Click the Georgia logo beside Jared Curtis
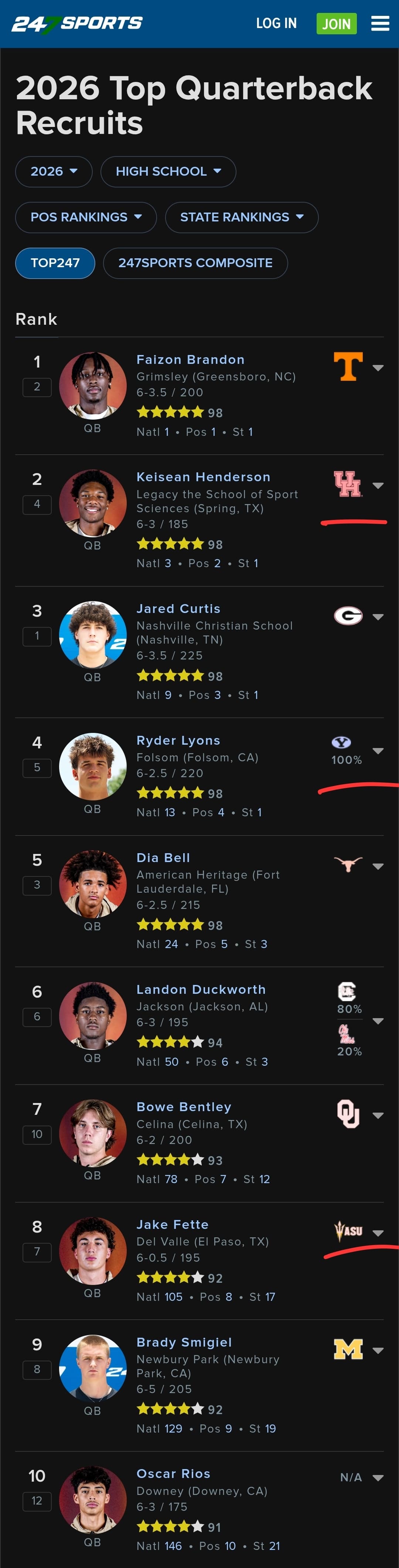399x1568 pixels. pos(348,616)
